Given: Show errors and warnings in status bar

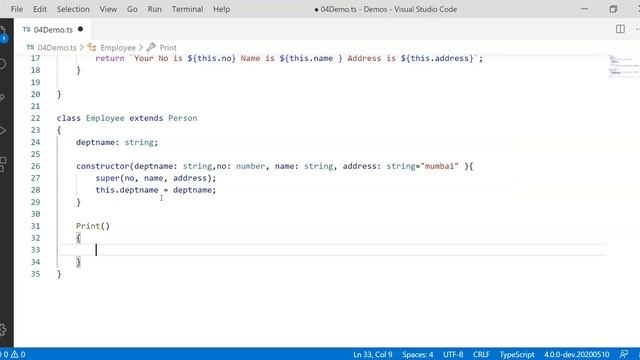Looking at the screenshot, I should coord(13,354).
